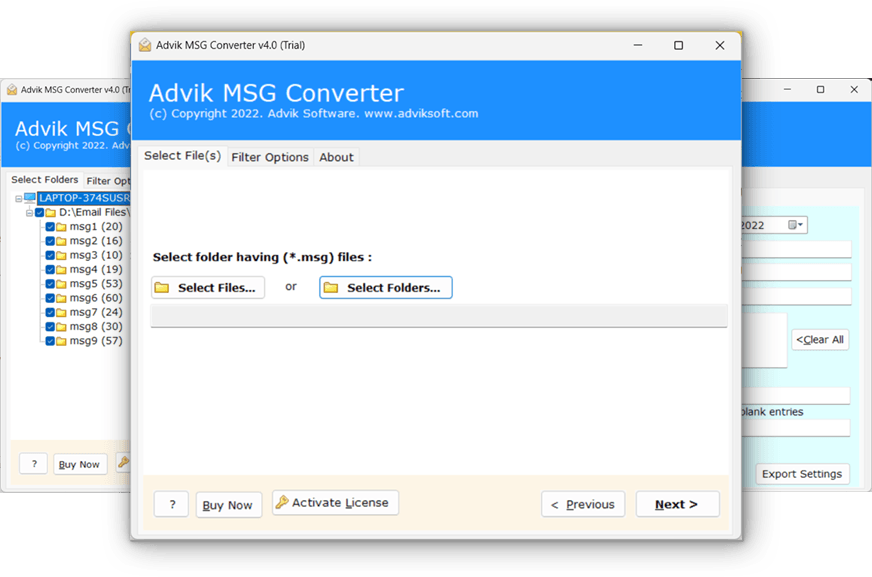Click the computer icon beside LAPTOP-374SUSR
The width and height of the screenshot is (872, 577).
point(30,198)
